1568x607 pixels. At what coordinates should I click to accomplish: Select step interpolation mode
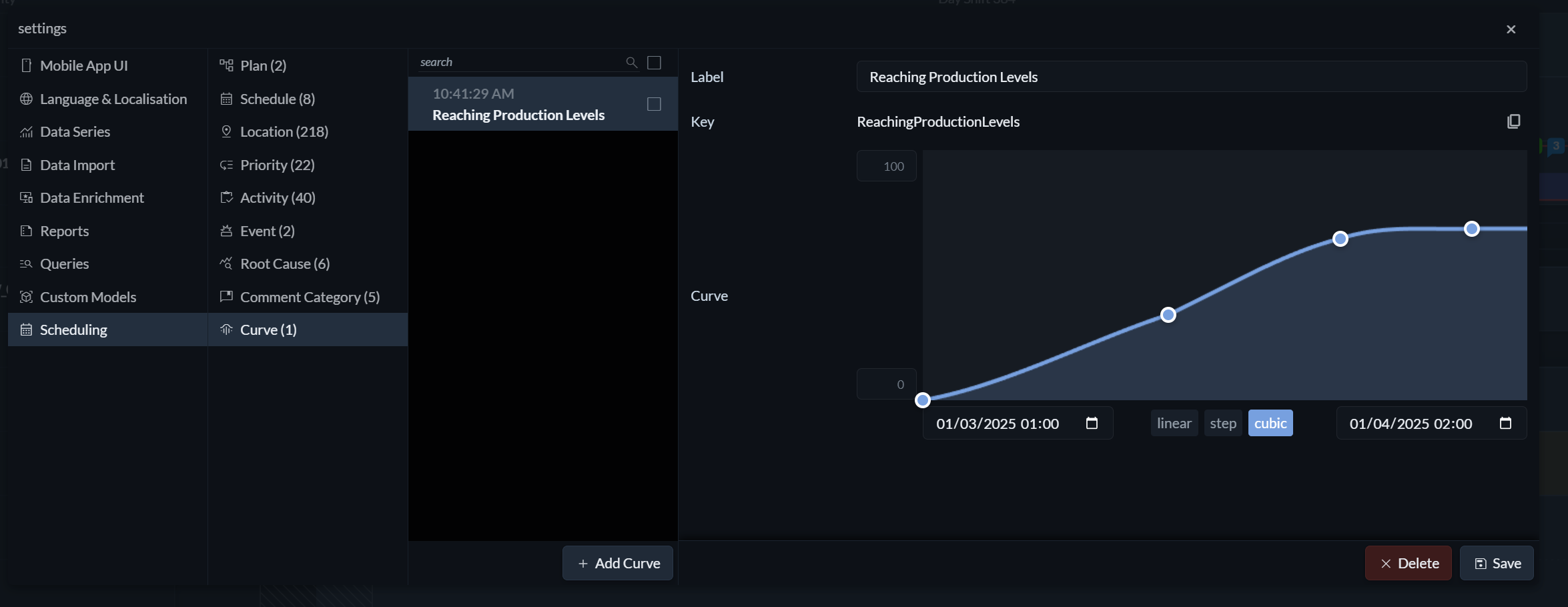point(1223,423)
